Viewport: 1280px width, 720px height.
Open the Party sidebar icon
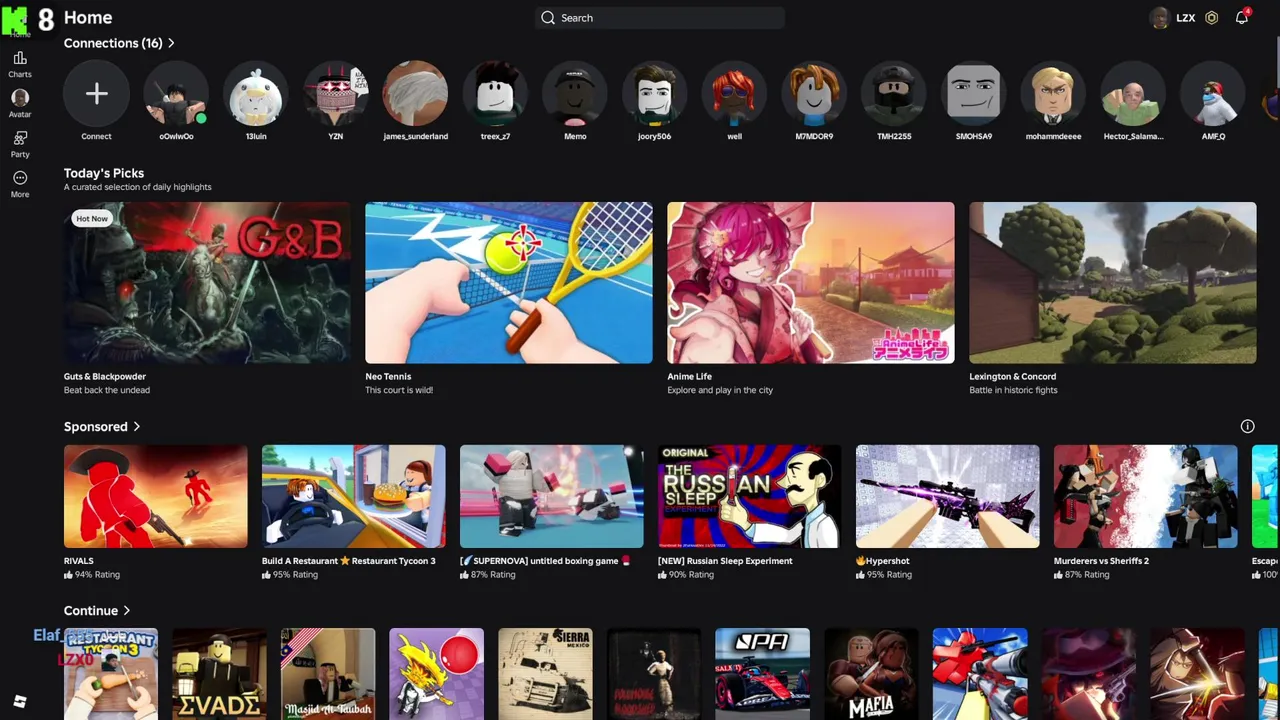point(20,144)
